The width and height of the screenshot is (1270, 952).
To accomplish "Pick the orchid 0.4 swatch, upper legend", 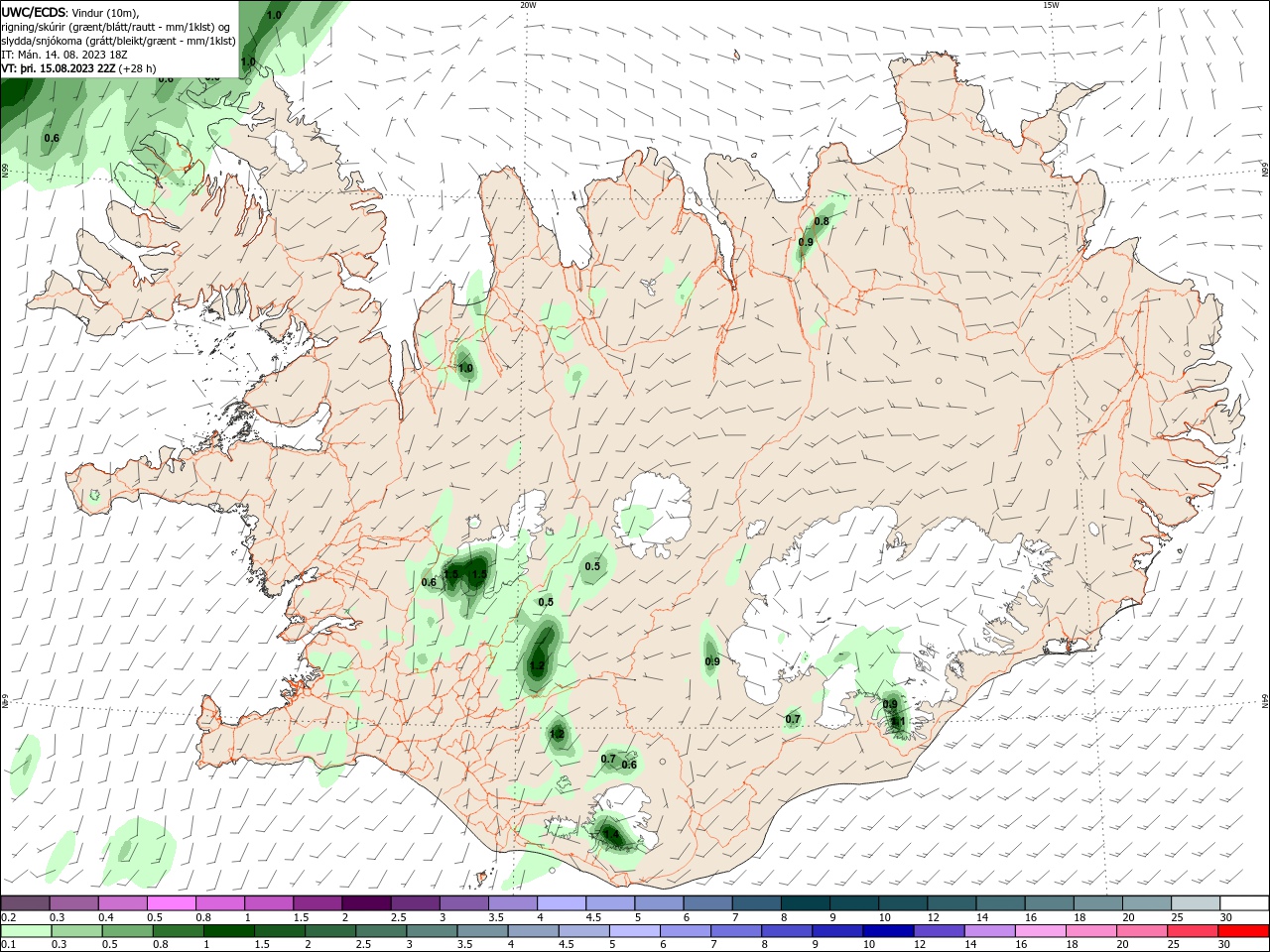I will [122, 903].
